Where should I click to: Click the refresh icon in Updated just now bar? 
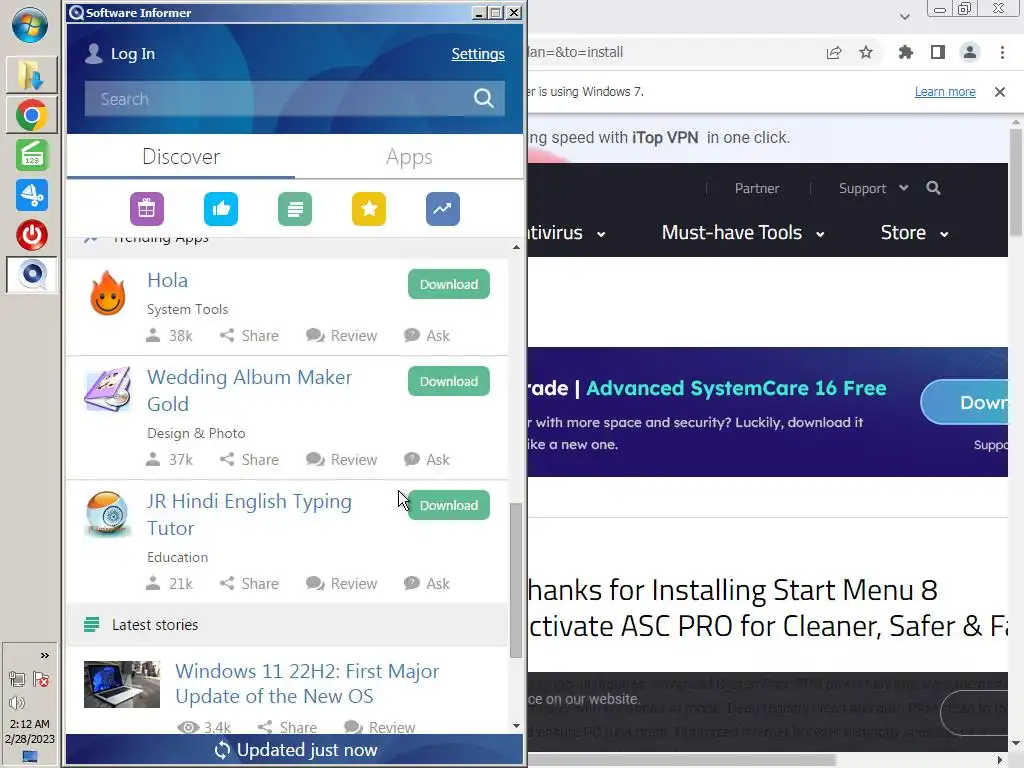(x=222, y=750)
